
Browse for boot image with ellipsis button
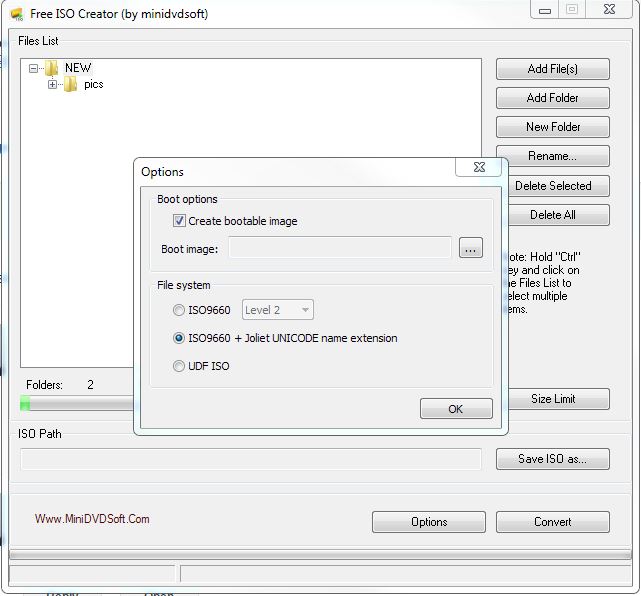pyautogui.click(x=471, y=248)
